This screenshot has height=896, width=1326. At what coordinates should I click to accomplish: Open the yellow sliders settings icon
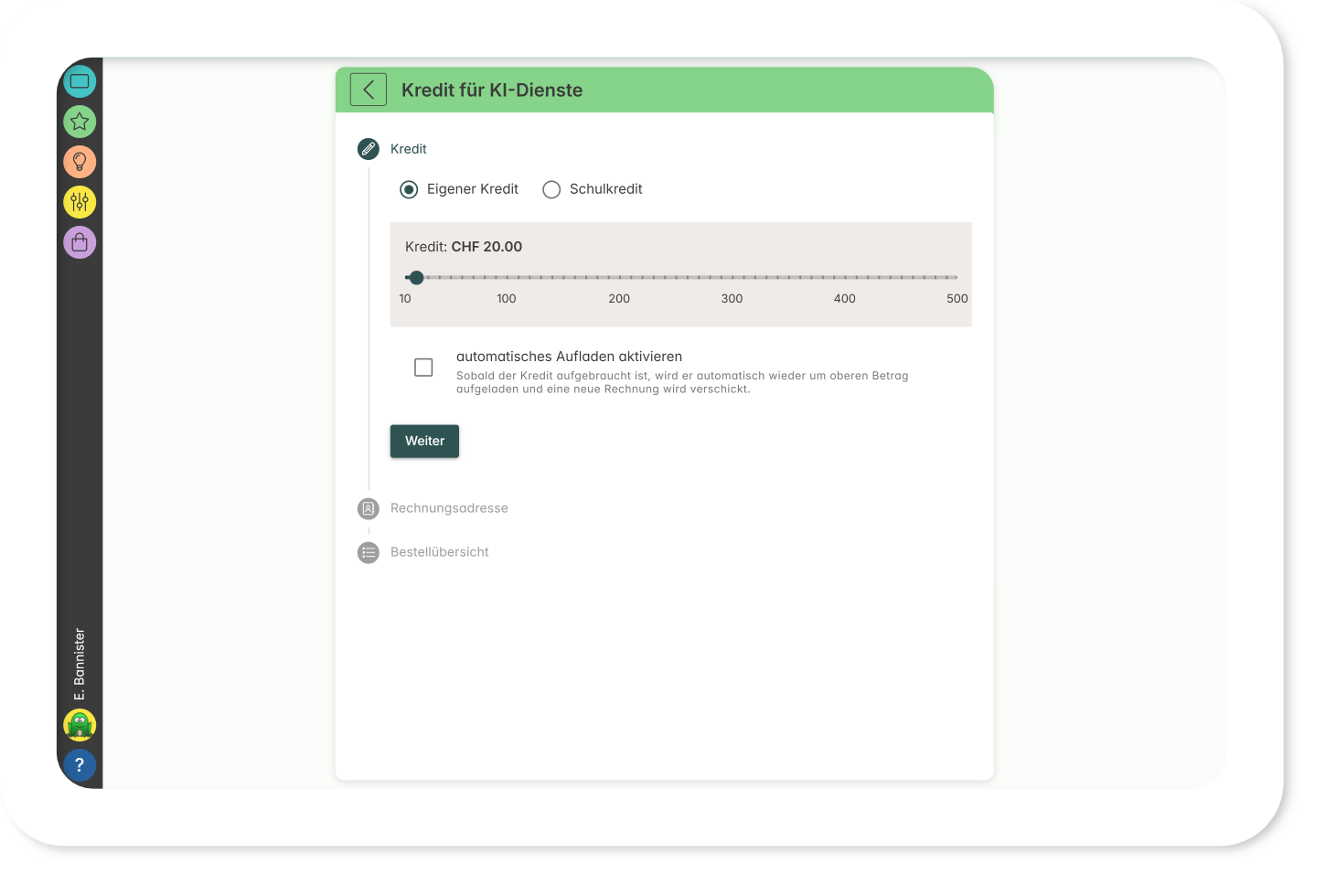pyautogui.click(x=80, y=202)
